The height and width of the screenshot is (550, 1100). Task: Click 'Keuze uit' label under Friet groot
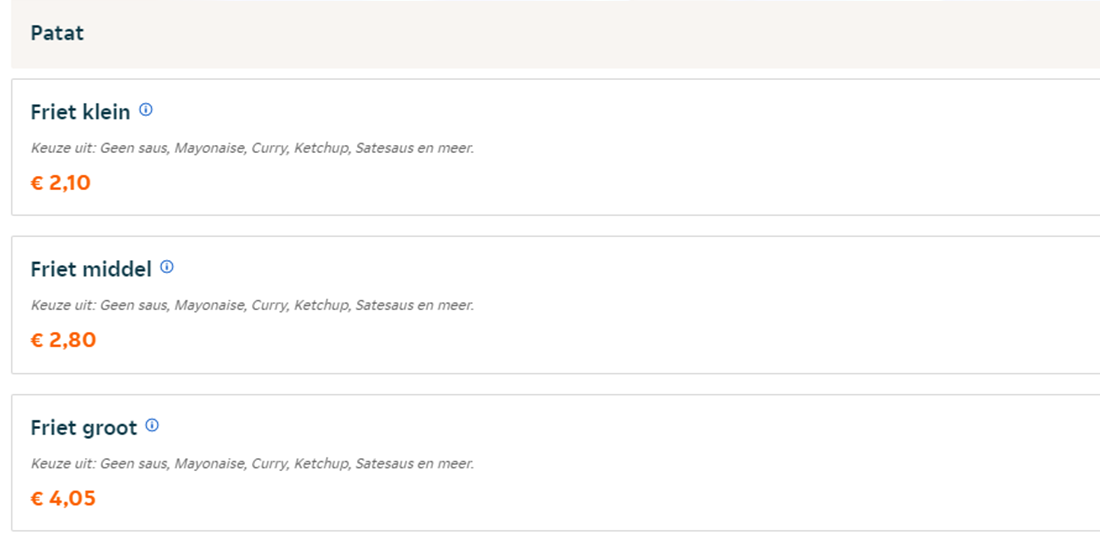click(x=63, y=464)
